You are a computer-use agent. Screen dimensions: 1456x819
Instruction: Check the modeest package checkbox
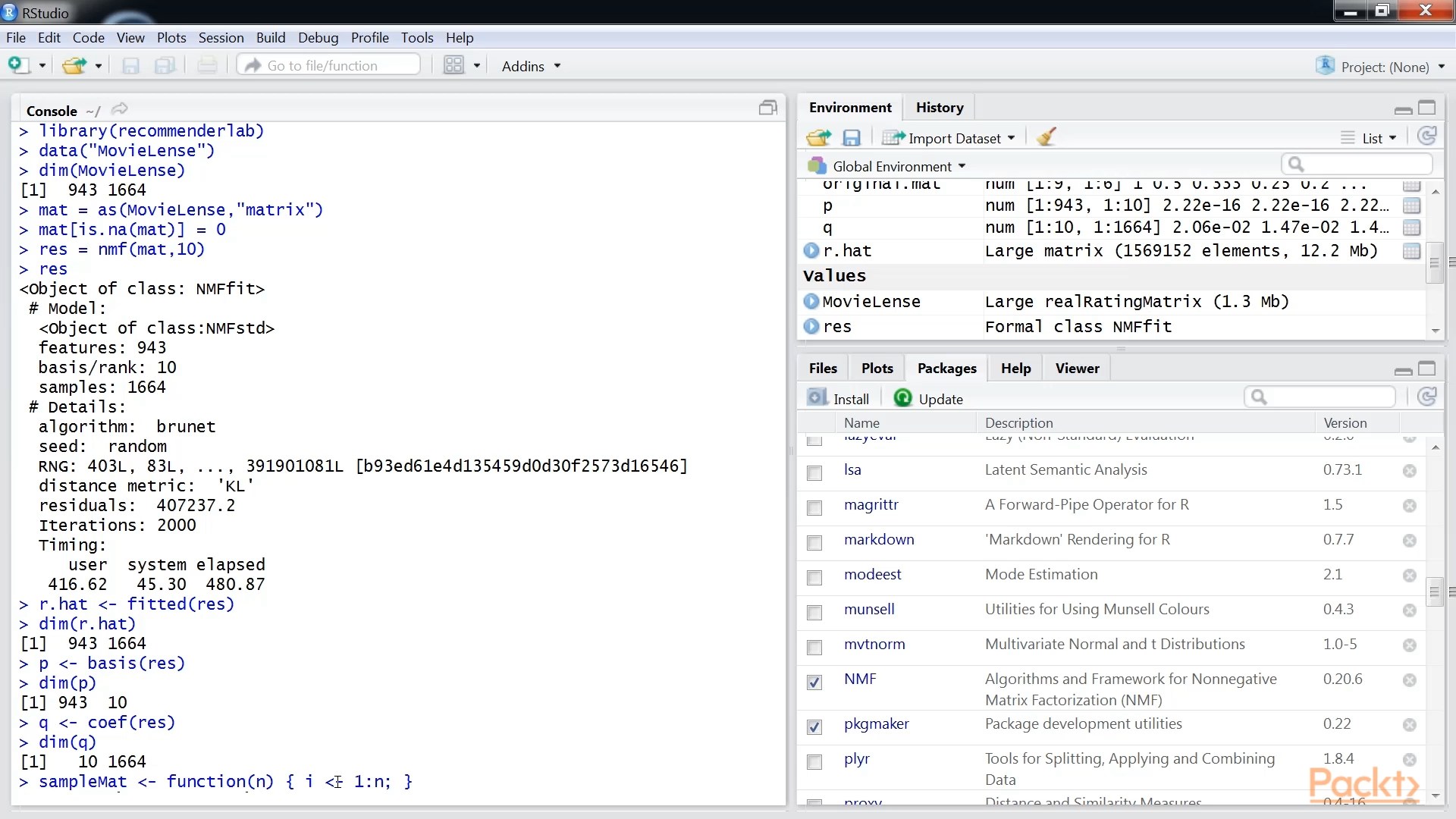[814, 578]
